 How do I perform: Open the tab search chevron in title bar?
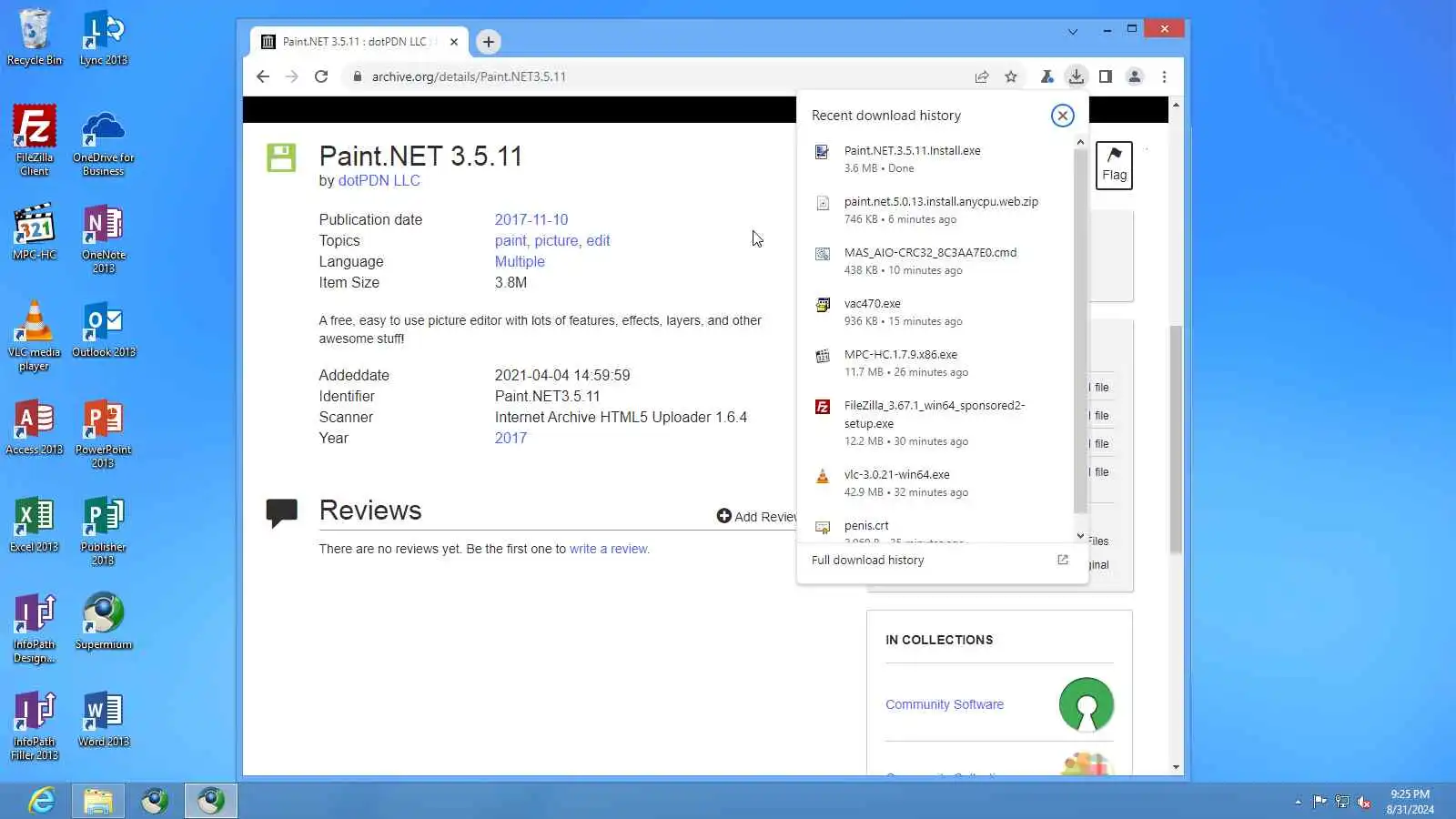(1073, 32)
